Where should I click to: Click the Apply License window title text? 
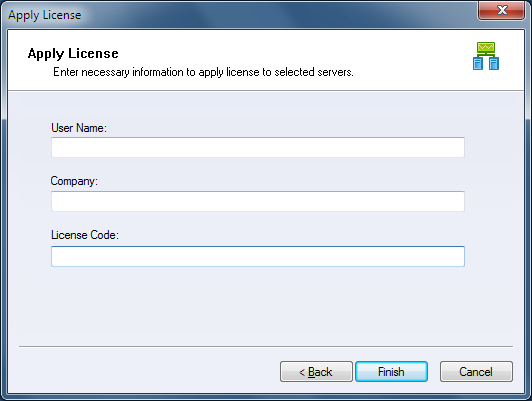pos(44,15)
